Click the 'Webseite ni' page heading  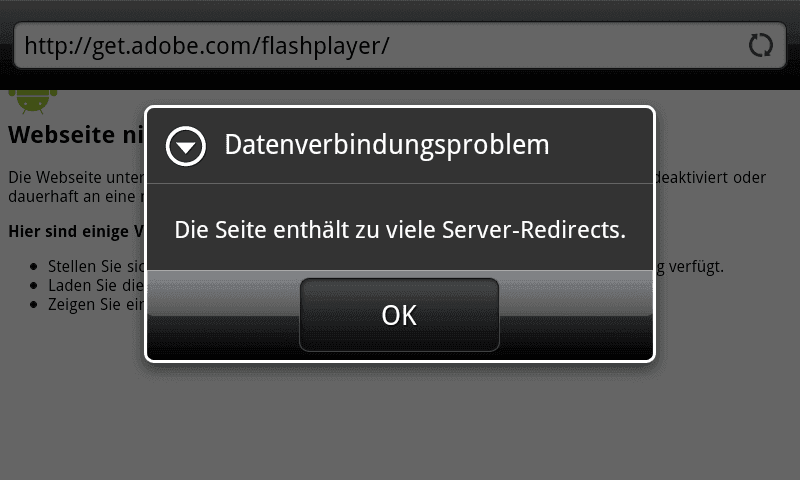pos(76,135)
